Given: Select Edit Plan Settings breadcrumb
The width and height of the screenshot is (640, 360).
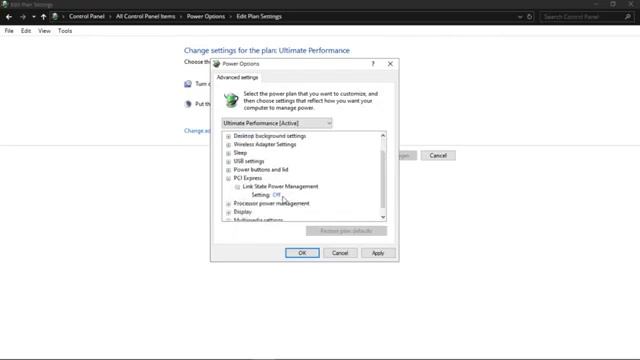Looking at the screenshot, I should pos(259,16).
